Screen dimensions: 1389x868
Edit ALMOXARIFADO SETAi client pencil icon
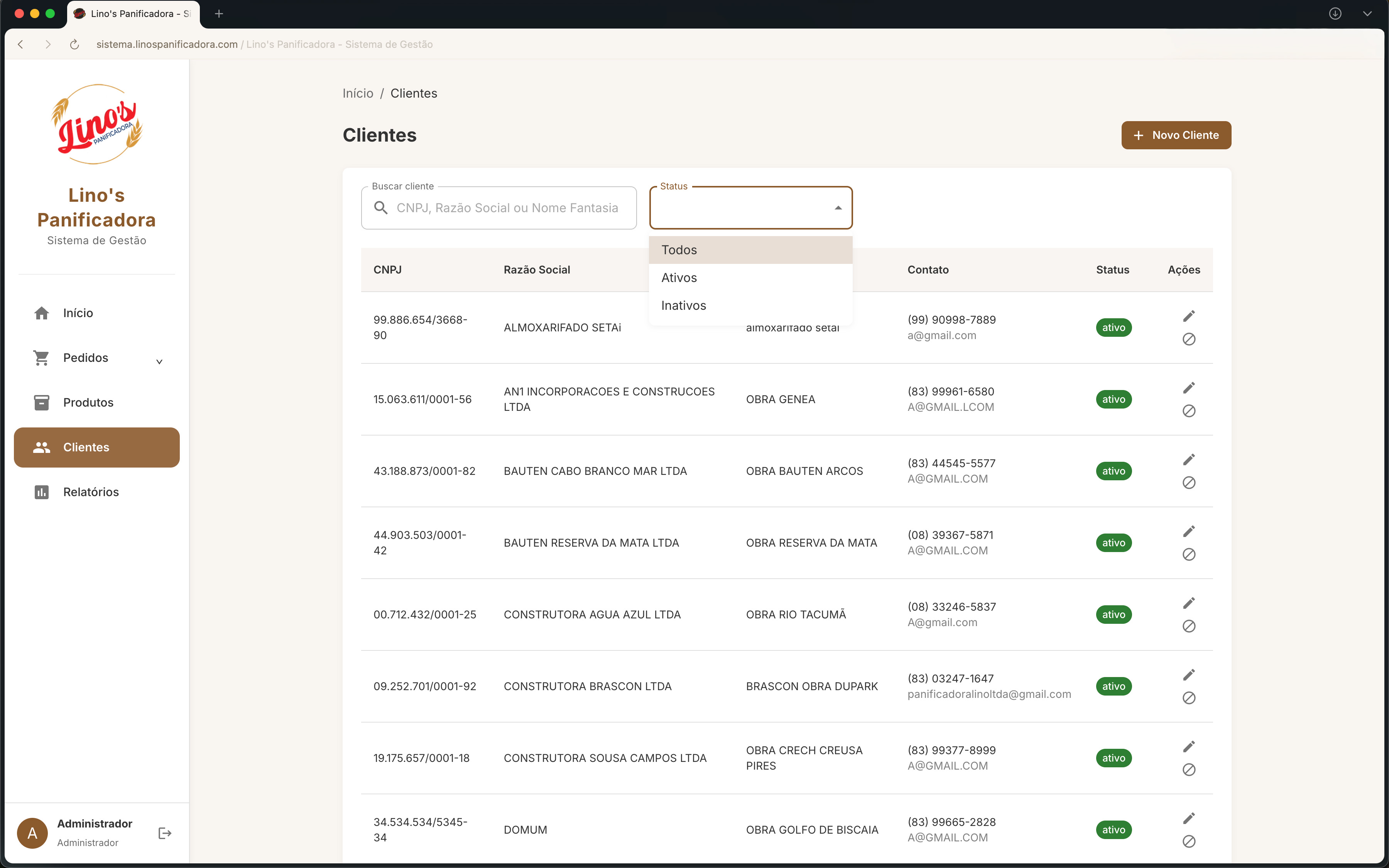[1189, 316]
